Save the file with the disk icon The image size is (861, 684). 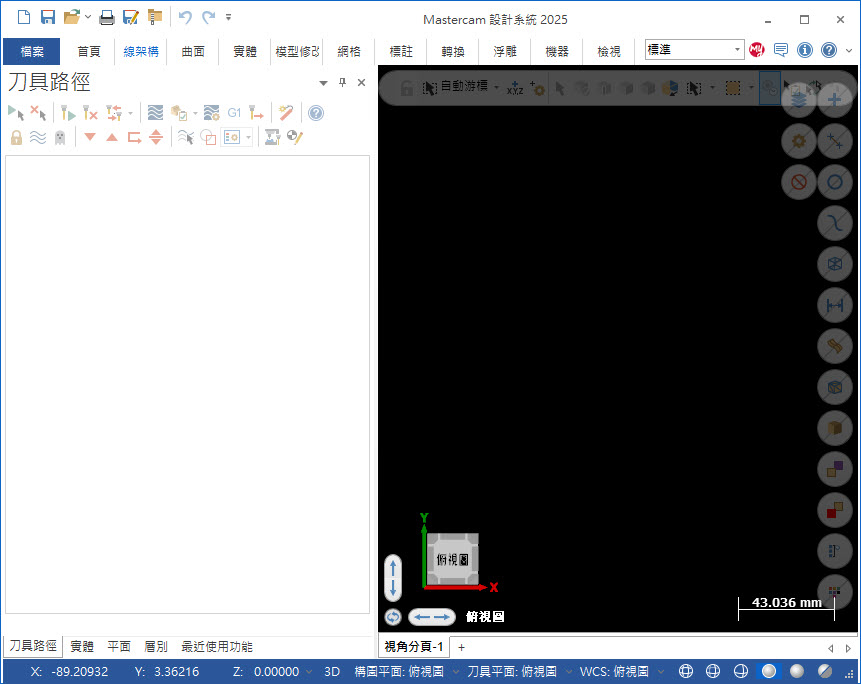coord(48,17)
